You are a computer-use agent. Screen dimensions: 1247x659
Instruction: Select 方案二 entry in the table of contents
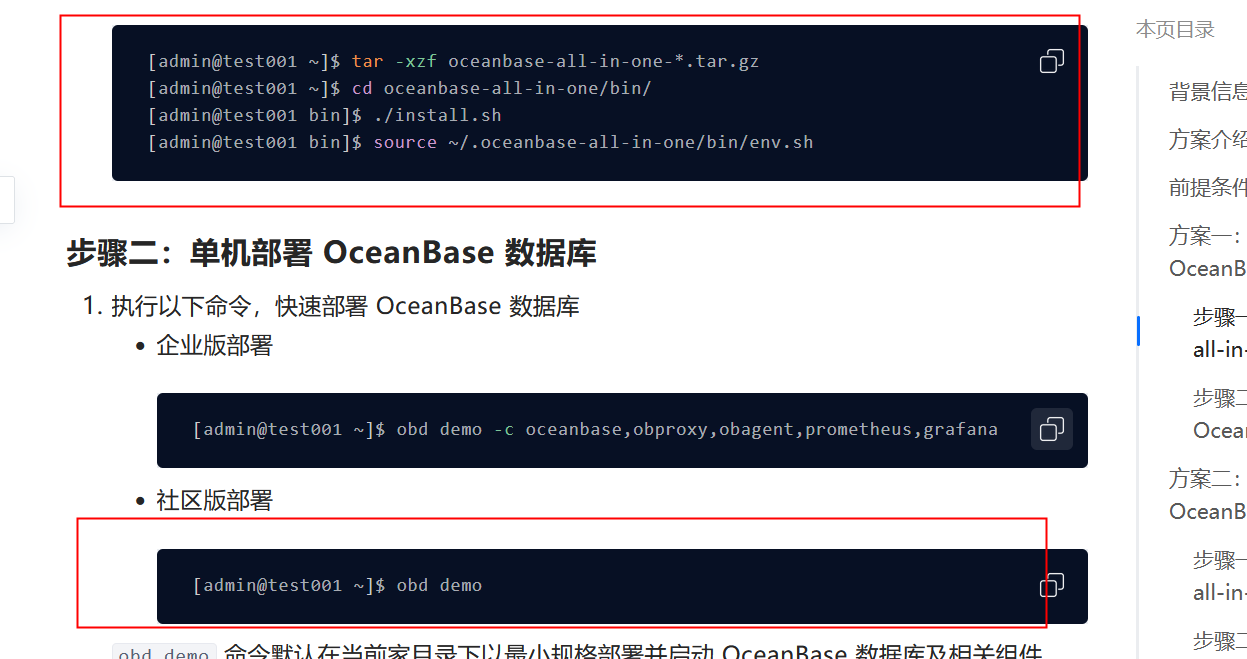point(1207,495)
